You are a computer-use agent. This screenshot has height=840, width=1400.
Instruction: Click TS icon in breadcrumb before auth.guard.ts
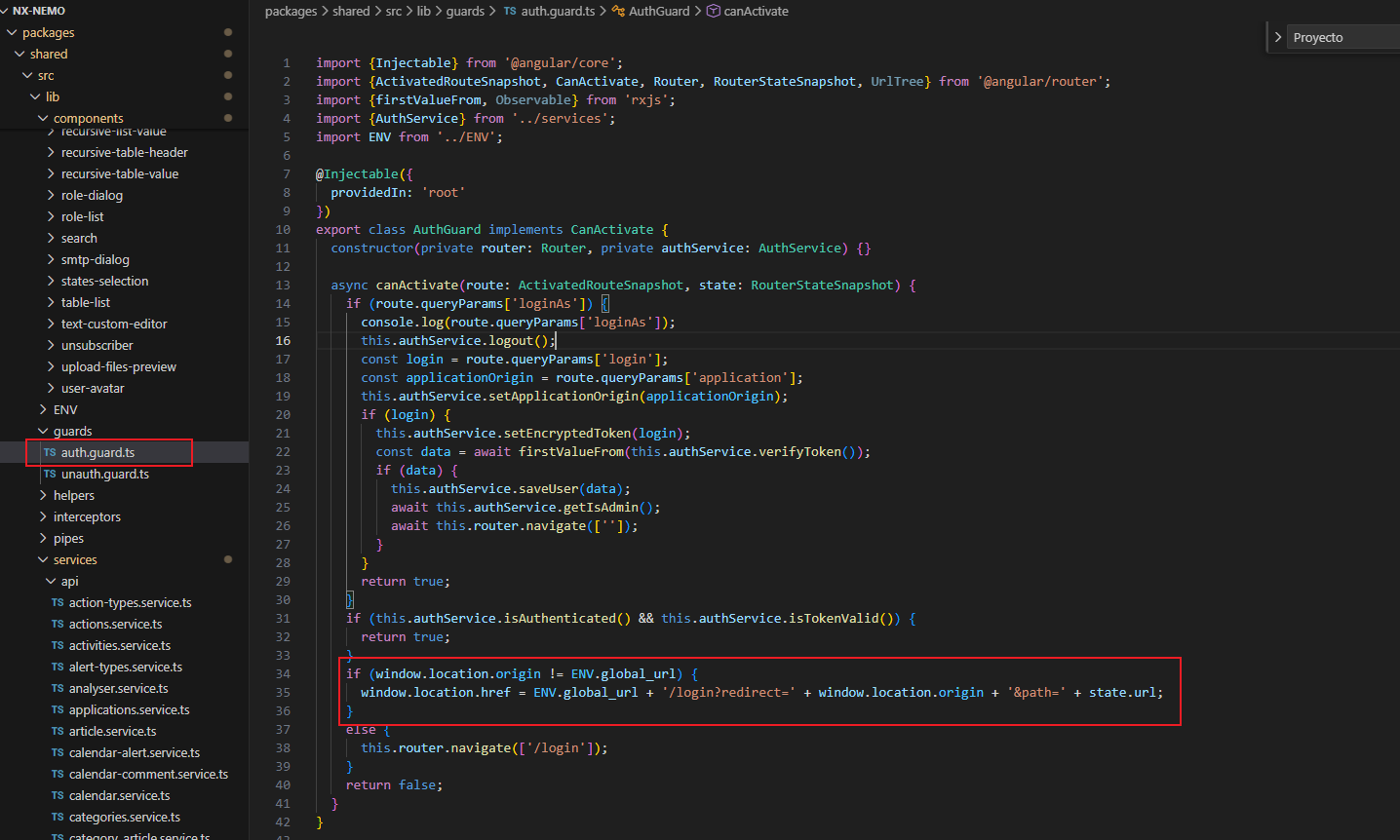(x=510, y=12)
